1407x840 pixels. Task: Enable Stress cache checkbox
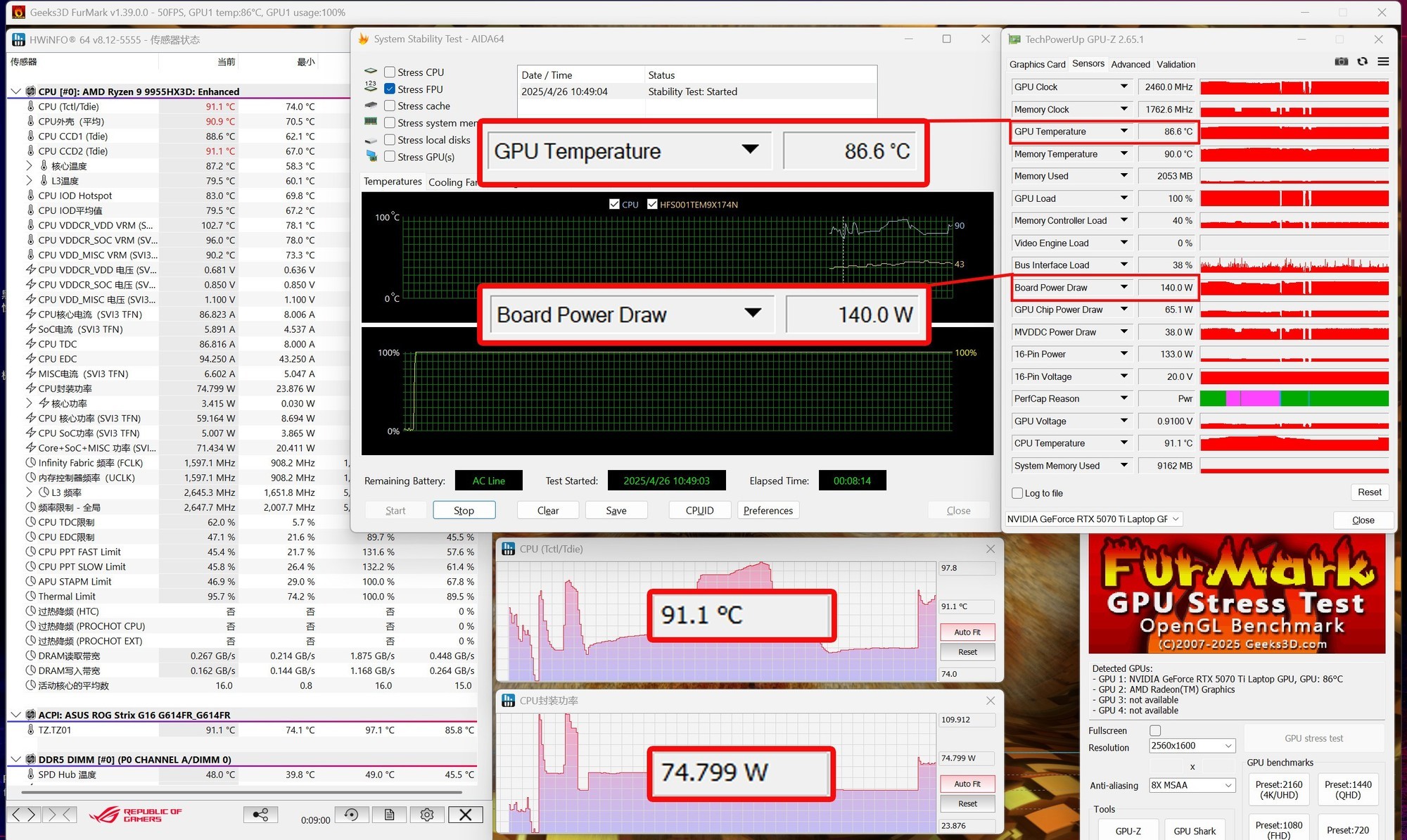pyautogui.click(x=390, y=106)
